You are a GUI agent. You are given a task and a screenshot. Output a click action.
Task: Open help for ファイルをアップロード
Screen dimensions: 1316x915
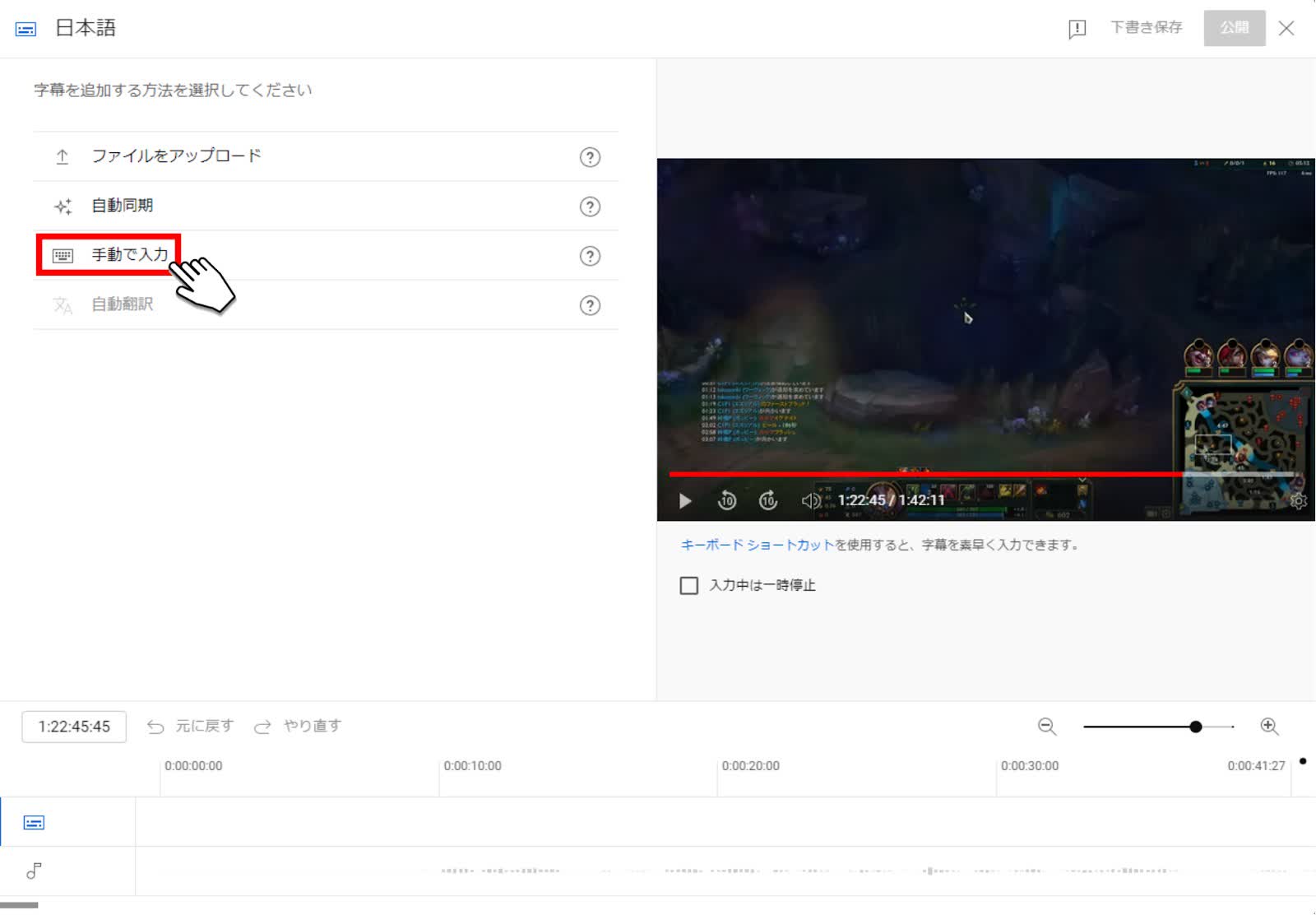(x=590, y=157)
